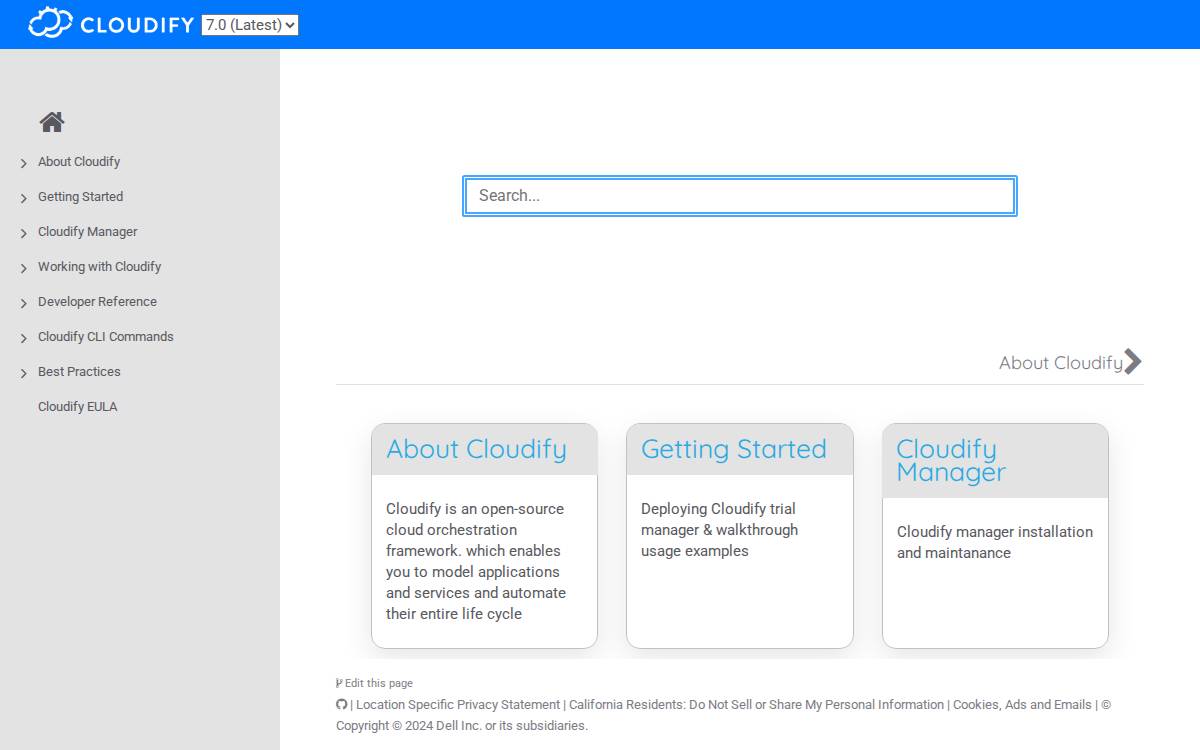Image resolution: width=1200 pixels, height=750 pixels.
Task: Expand the Cloudify CLI Commands chevron
Action: (x=24, y=338)
